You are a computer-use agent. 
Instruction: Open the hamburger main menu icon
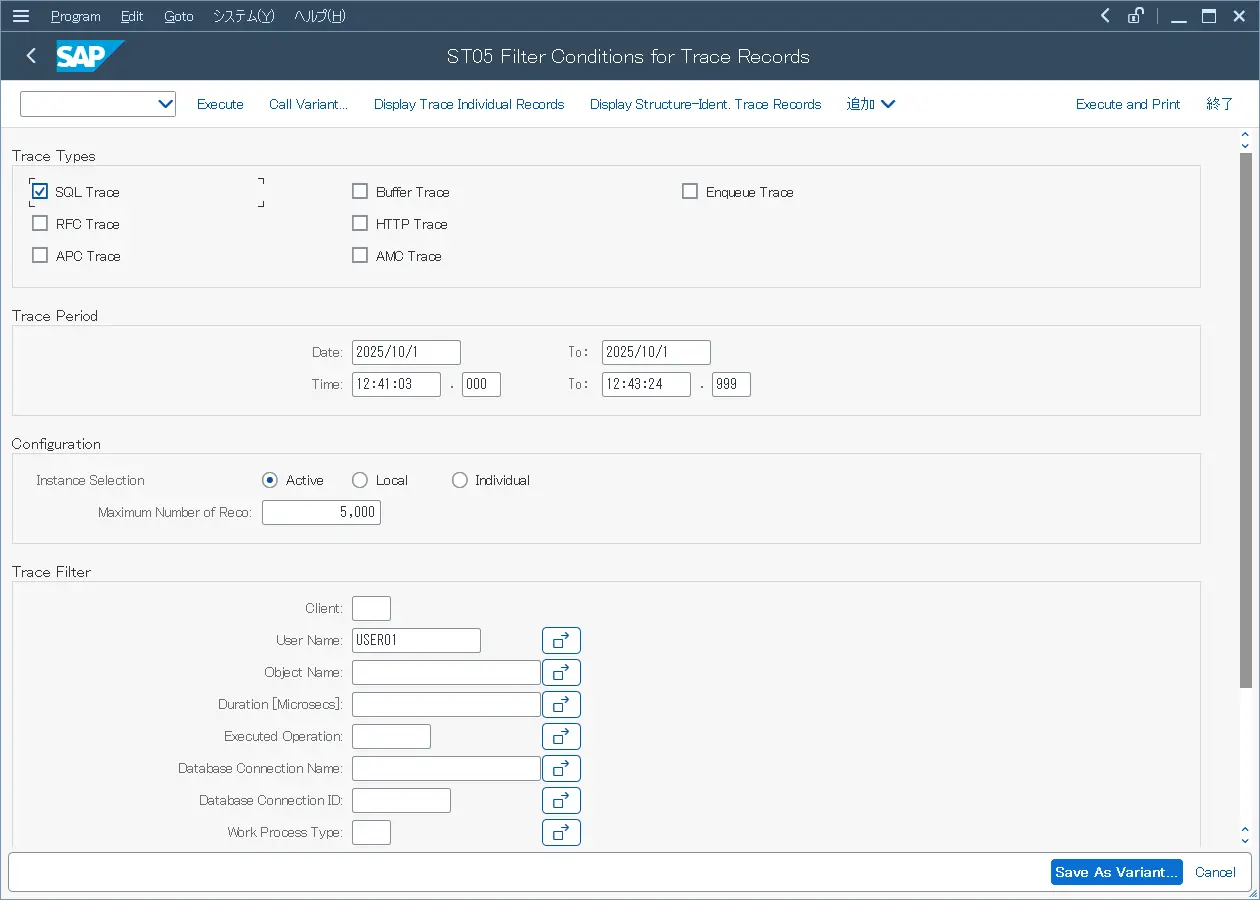tap(20, 16)
